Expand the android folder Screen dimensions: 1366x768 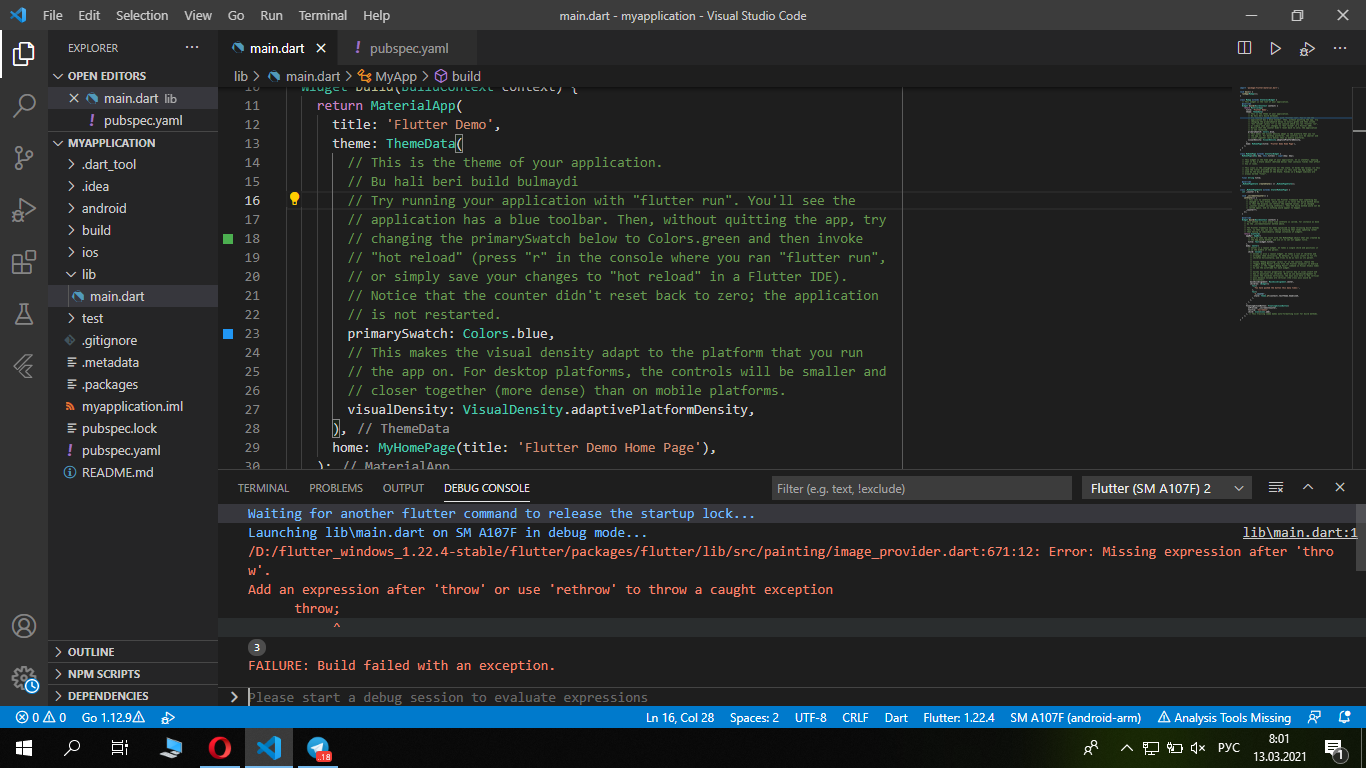pyautogui.click(x=133, y=208)
